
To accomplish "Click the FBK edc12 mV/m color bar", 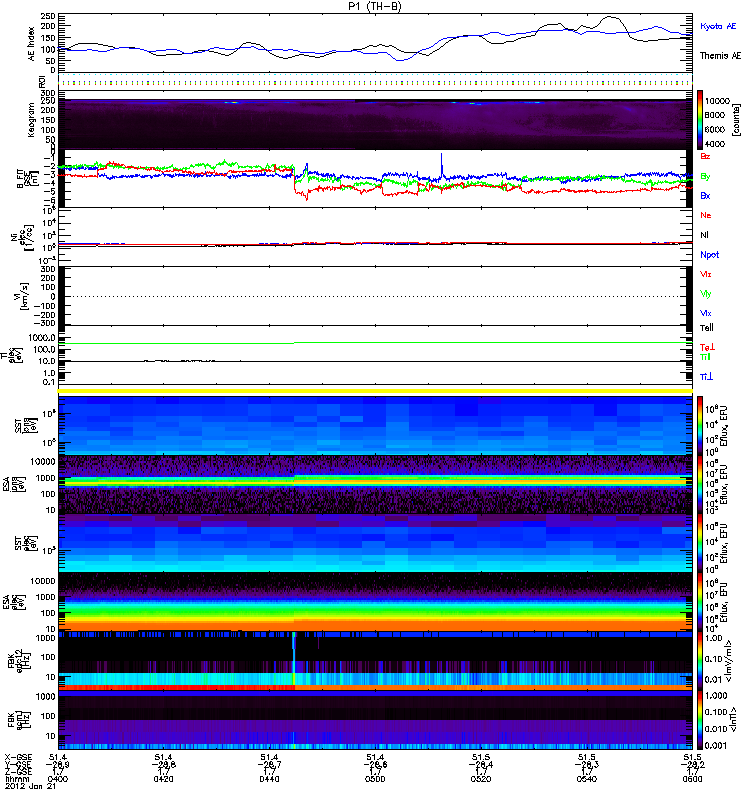I will click(x=700, y=660).
